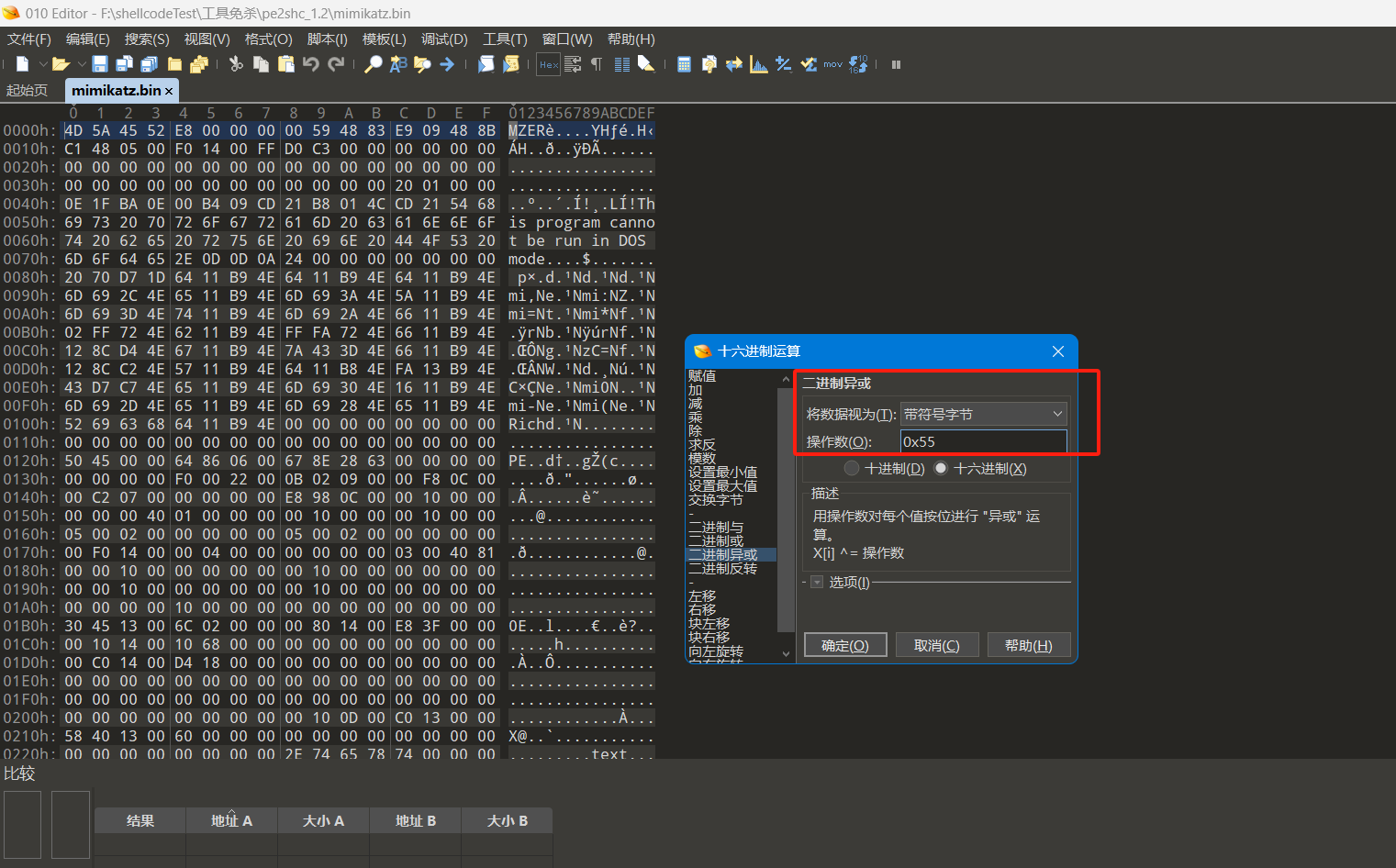Viewport: 1396px width, 868px height.
Task: Select 左移 in operation list
Action: point(702,596)
